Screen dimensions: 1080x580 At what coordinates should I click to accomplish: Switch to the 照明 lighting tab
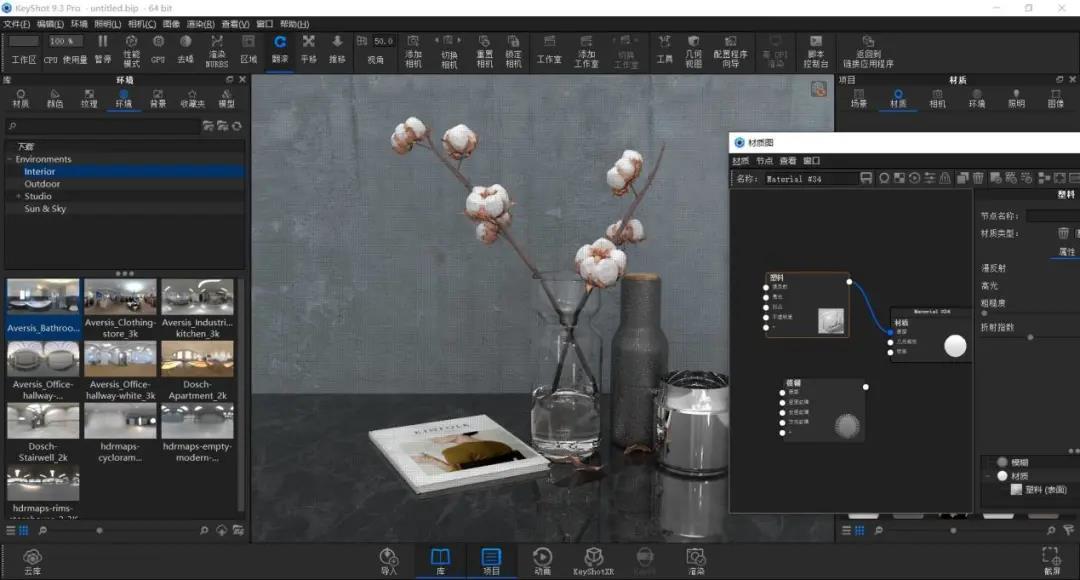coord(1016,98)
